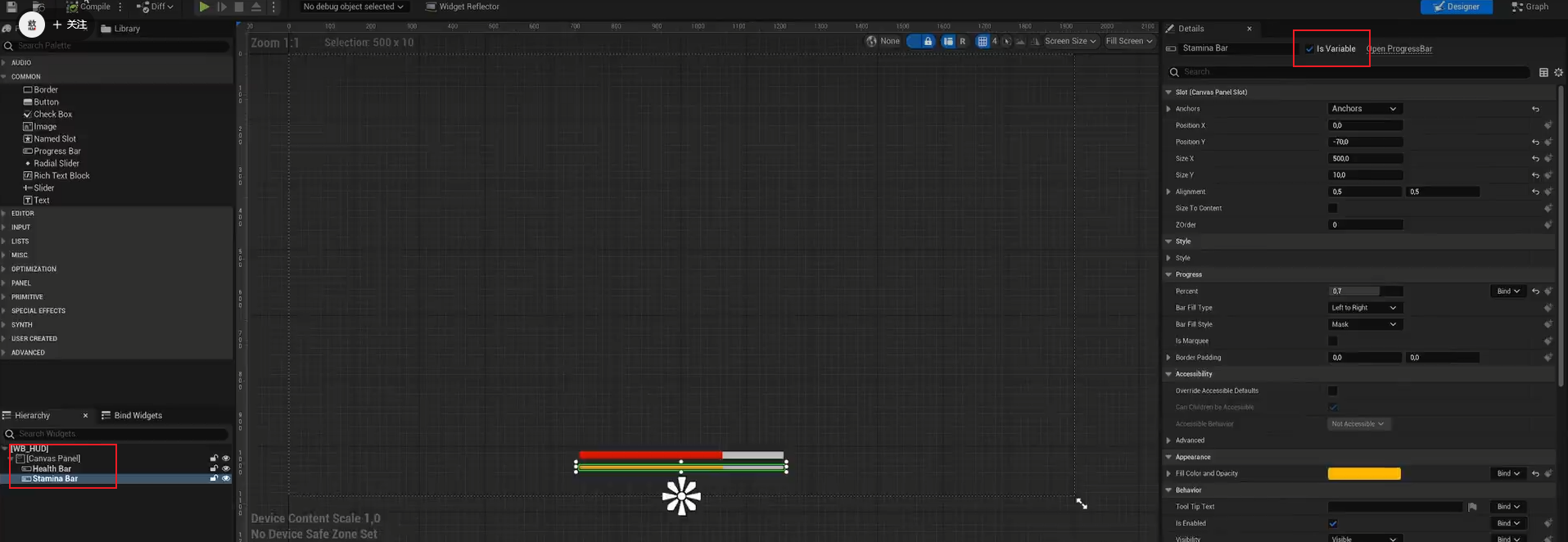Viewport: 1568px width, 542px height.
Task: Select the Border widget in the palette
Action: [x=40, y=90]
